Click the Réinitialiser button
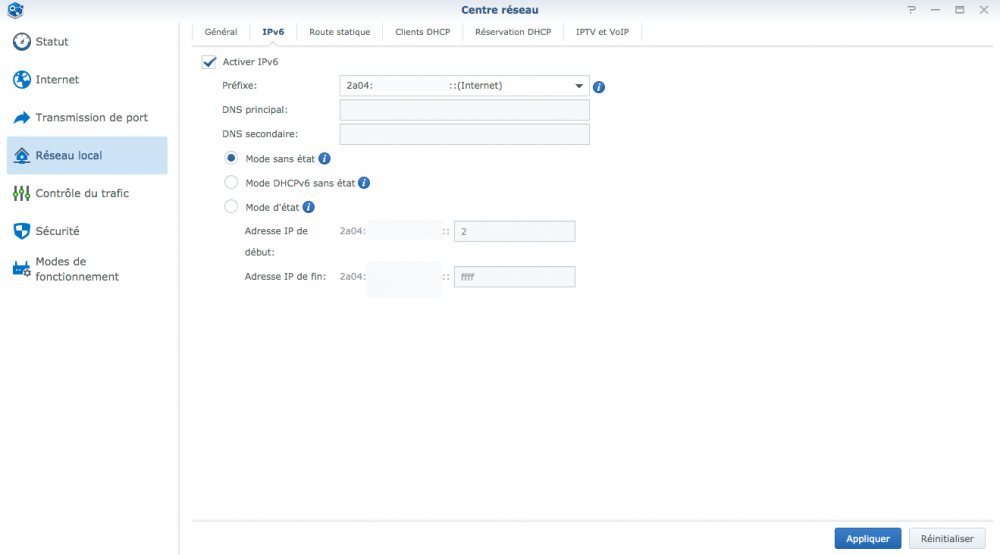1000x555 pixels. point(946,538)
